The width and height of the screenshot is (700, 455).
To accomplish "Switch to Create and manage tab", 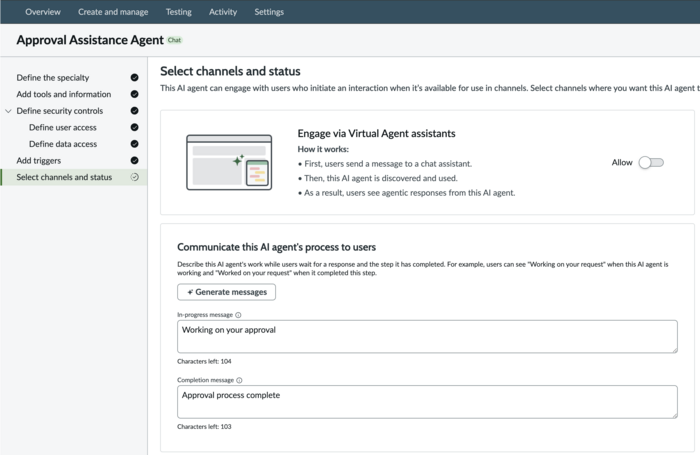I will coord(113,12).
